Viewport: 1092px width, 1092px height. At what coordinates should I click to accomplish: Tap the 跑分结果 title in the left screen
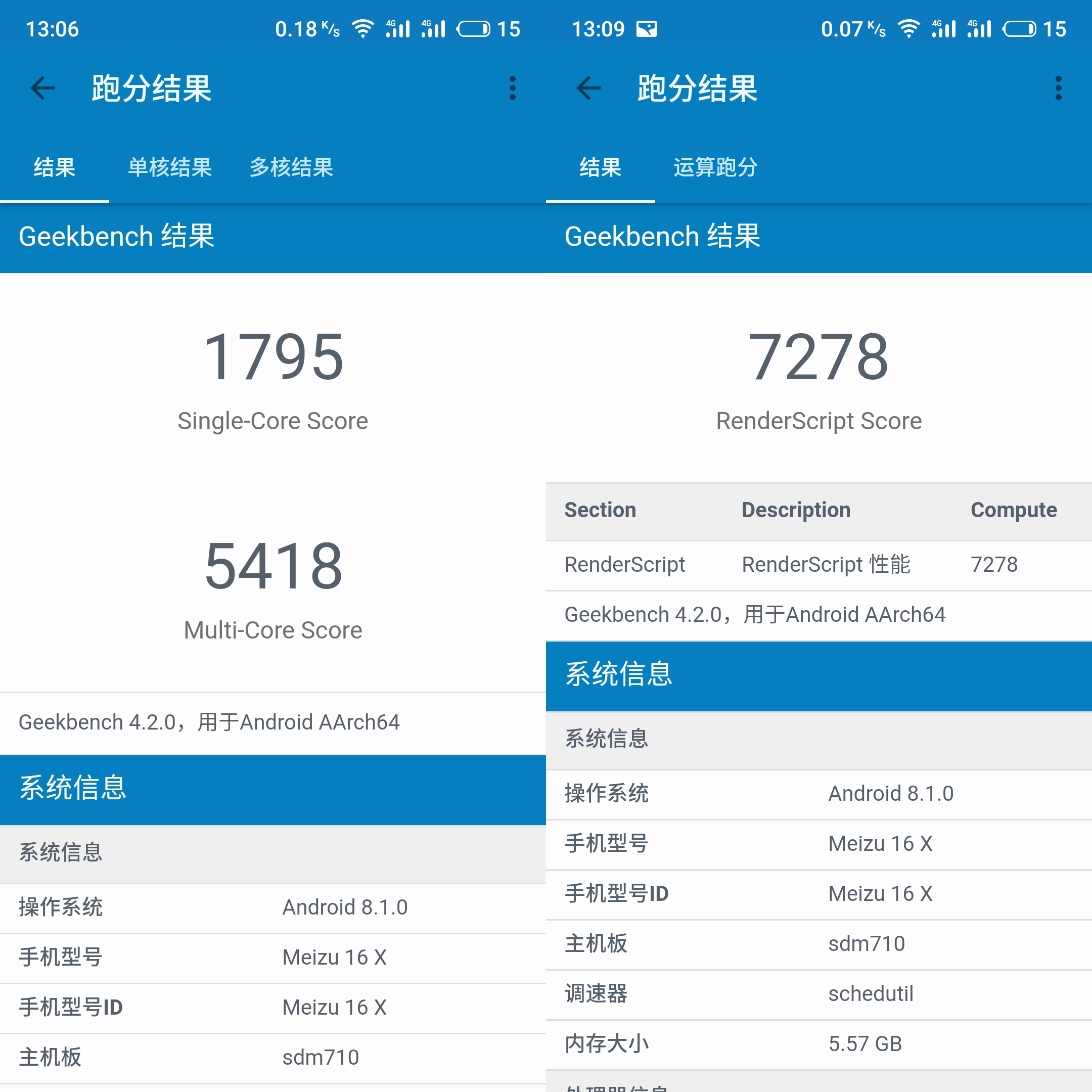[x=152, y=88]
